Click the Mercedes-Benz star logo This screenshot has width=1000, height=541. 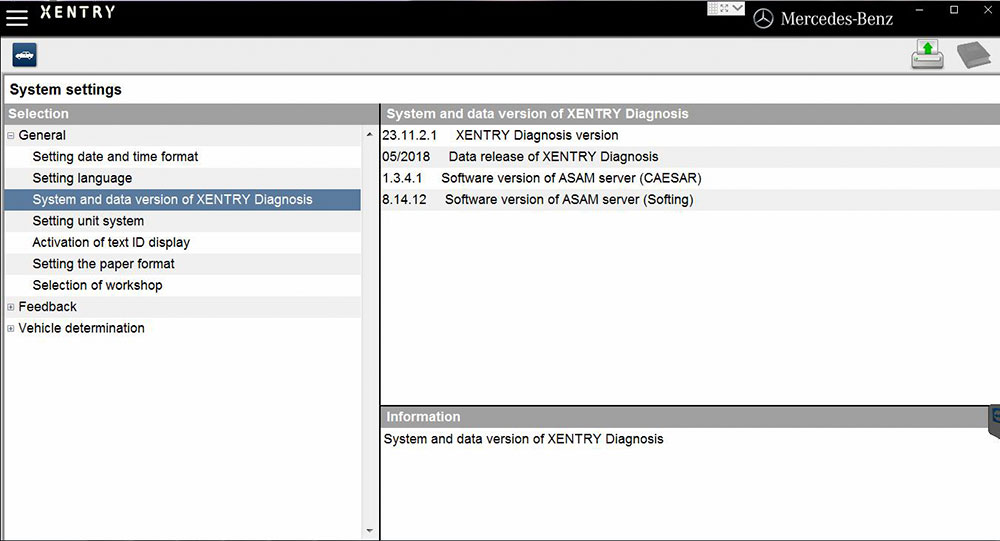(763, 18)
